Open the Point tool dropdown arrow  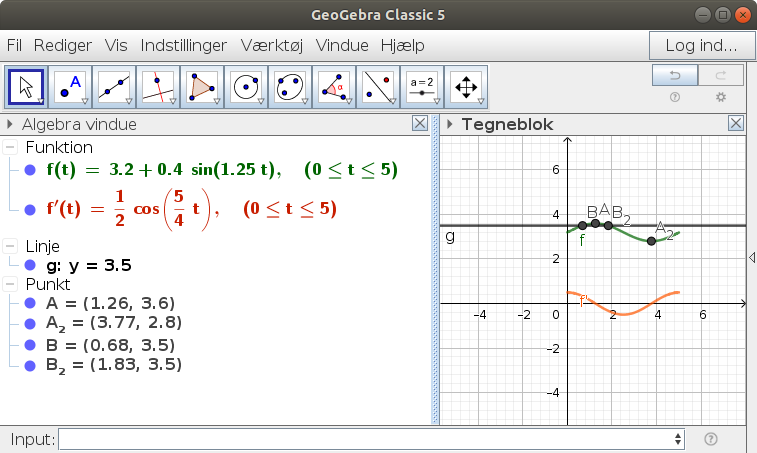[x=85, y=102]
